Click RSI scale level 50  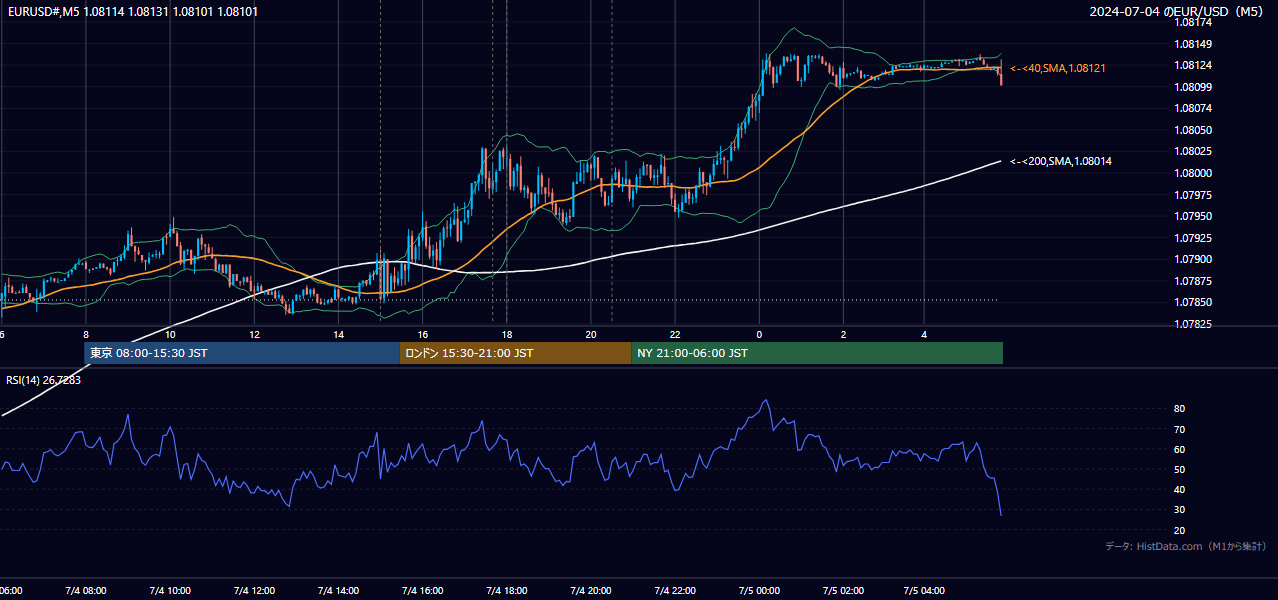[1179, 469]
